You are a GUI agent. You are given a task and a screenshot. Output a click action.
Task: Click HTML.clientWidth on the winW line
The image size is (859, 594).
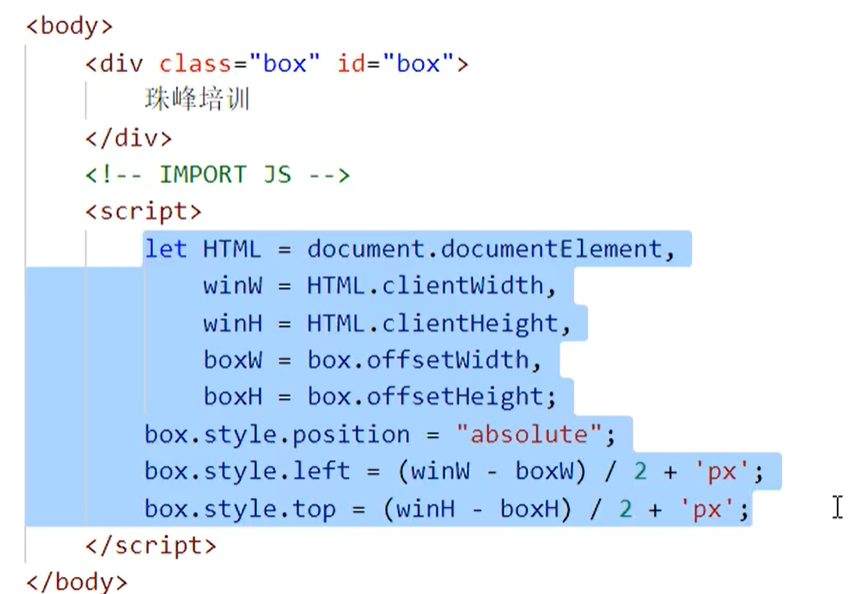[x=425, y=286]
